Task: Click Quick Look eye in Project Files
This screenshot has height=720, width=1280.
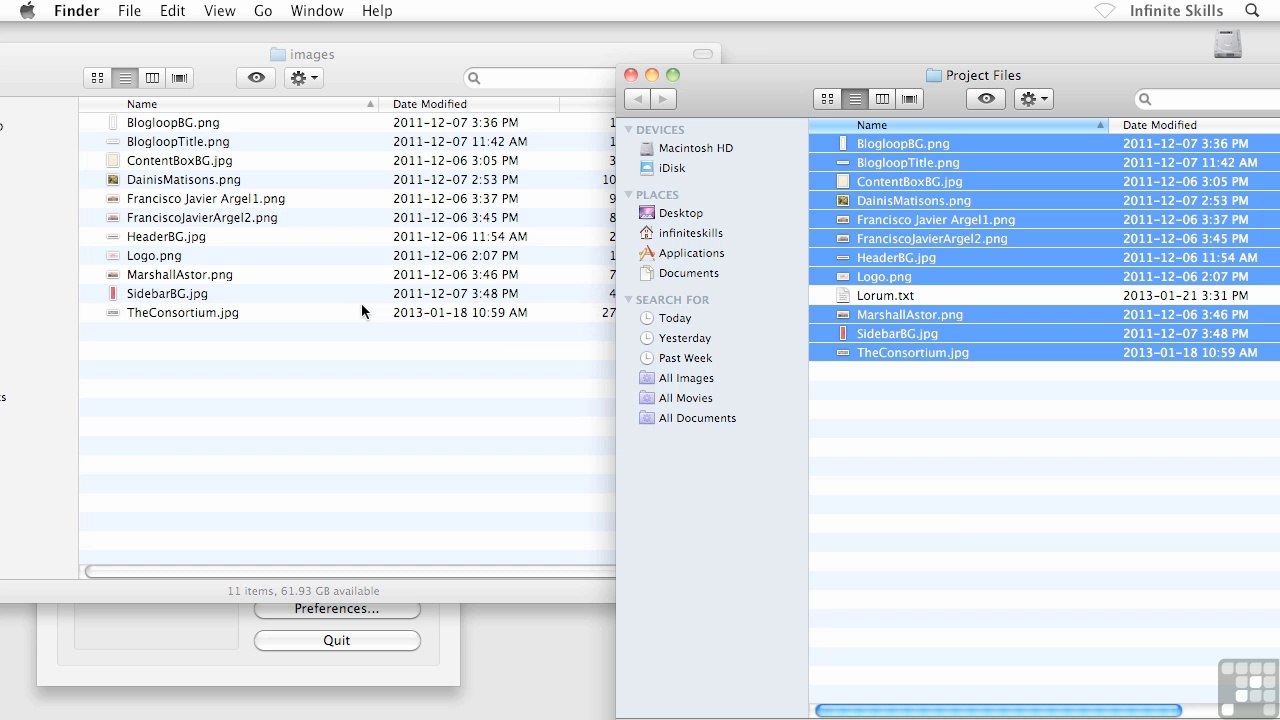Action: pos(986,99)
